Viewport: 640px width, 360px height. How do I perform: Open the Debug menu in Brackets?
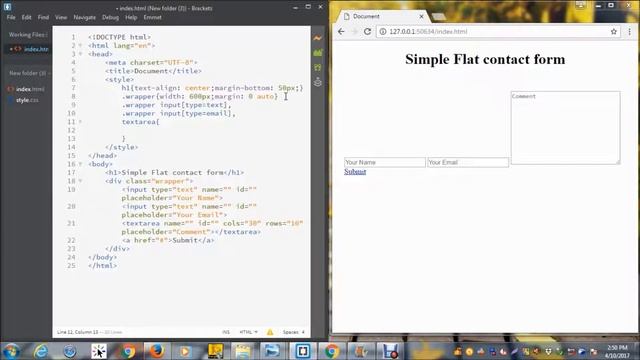pyautogui.click(x=110, y=17)
